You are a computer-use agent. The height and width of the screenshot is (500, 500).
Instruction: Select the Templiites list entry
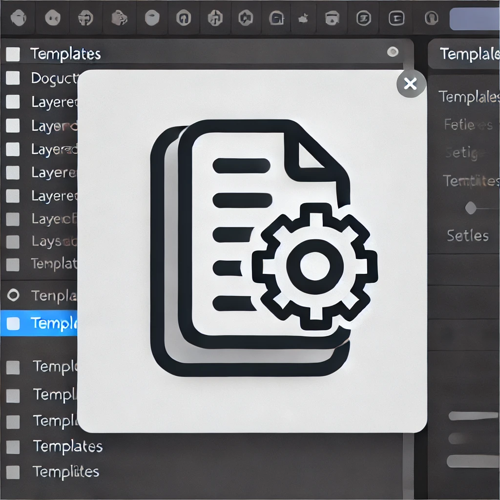[x=66, y=472]
